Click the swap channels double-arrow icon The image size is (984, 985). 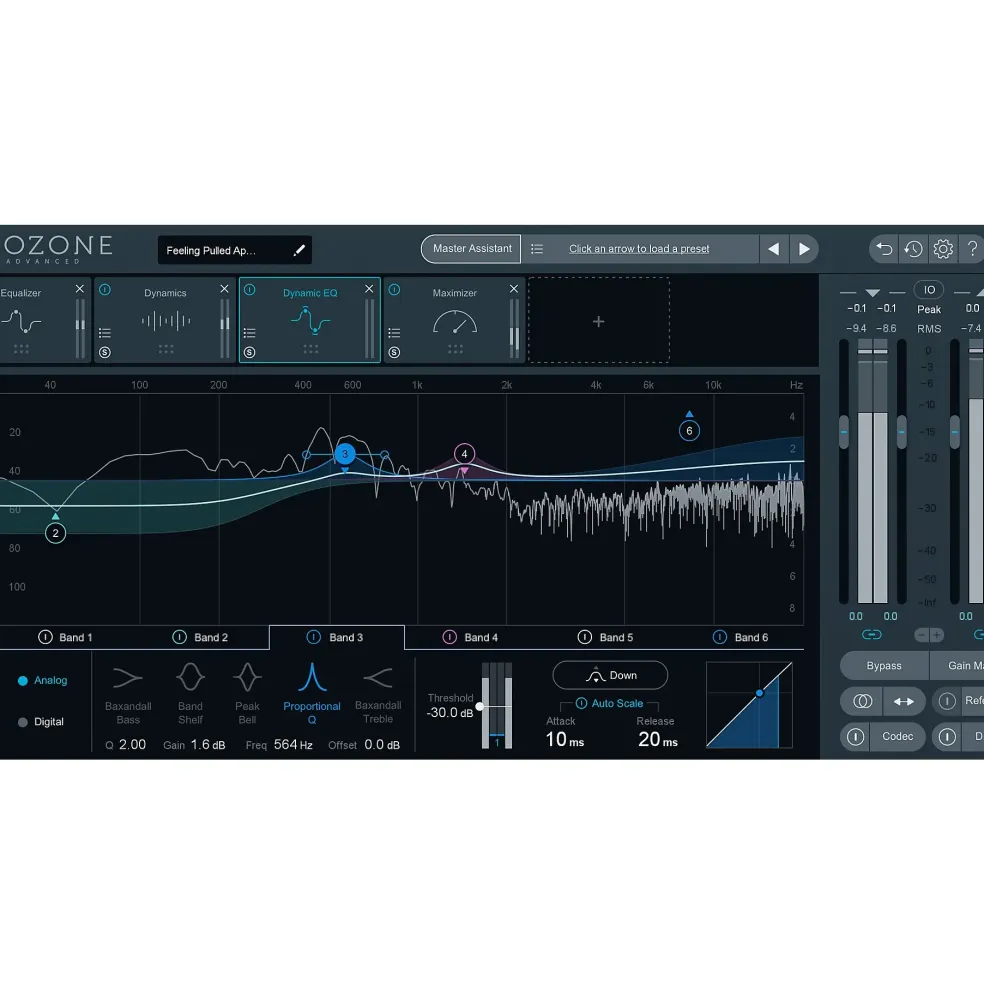pyautogui.click(x=904, y=701)
